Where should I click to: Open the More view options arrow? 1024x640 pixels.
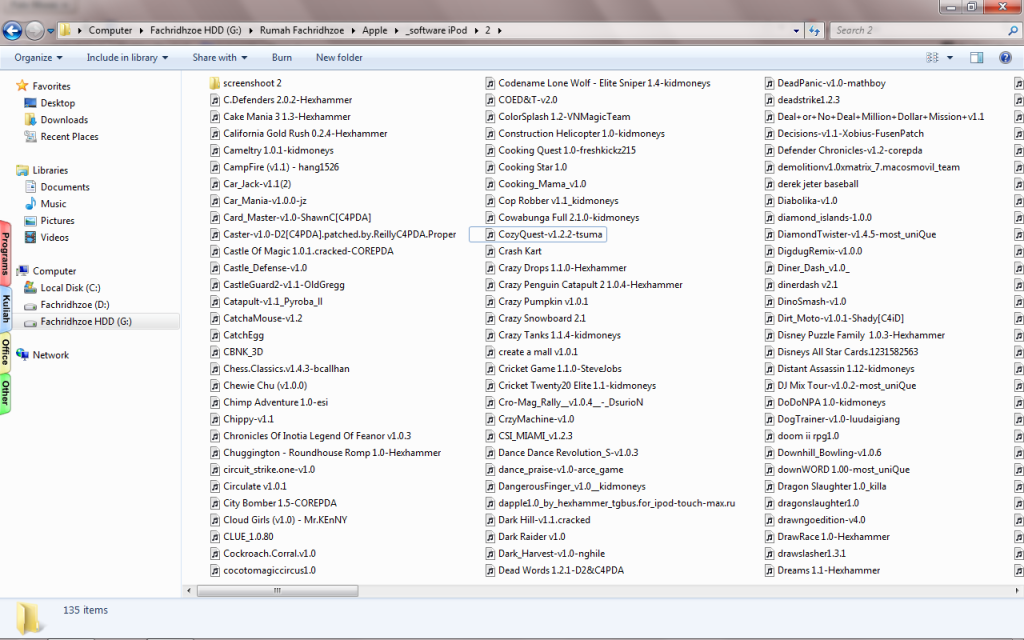pyautogui.click(x=950, y=57)
